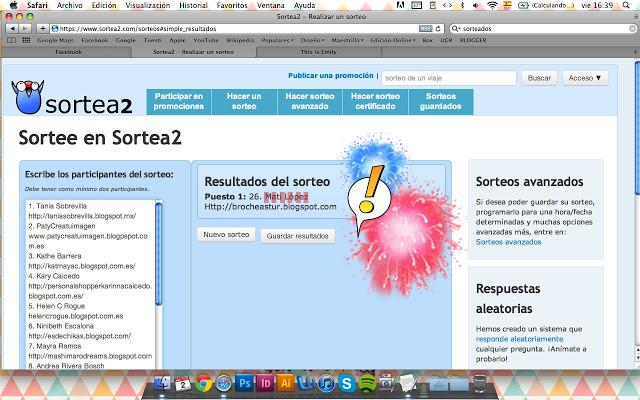Launch Skype from the Dock
Viewport: 640px width, 400px height.
[x=347, y=383]
